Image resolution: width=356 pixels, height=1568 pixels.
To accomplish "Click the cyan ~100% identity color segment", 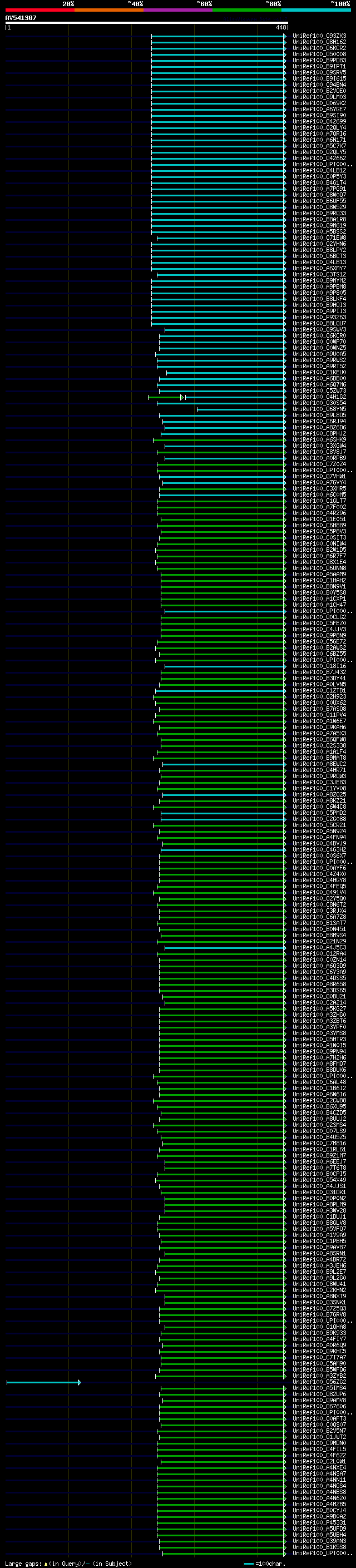I will pos(316,10).
